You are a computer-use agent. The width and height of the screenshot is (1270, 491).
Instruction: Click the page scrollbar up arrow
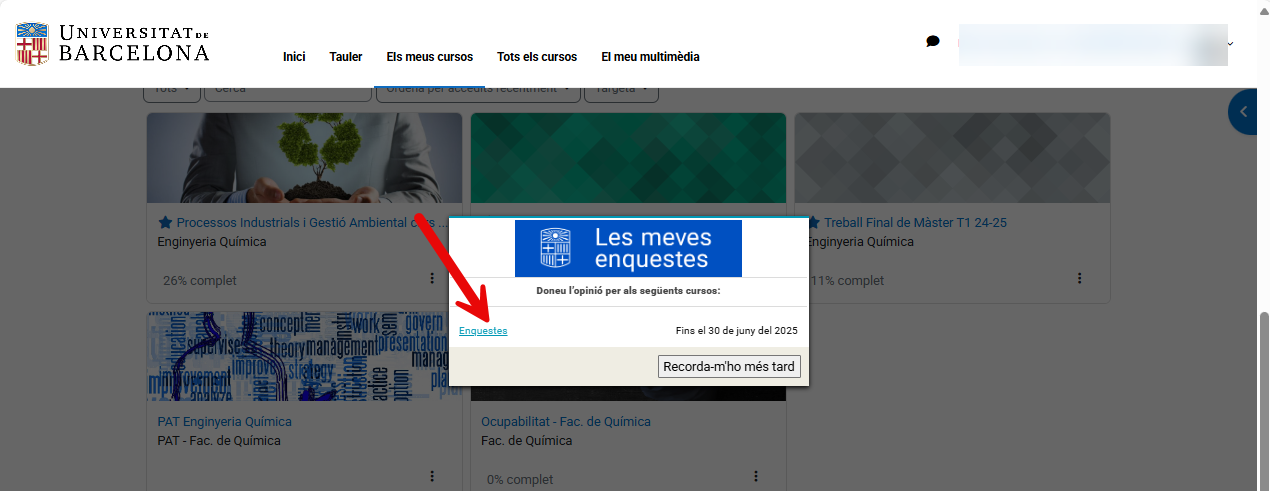pos(1262,7)
